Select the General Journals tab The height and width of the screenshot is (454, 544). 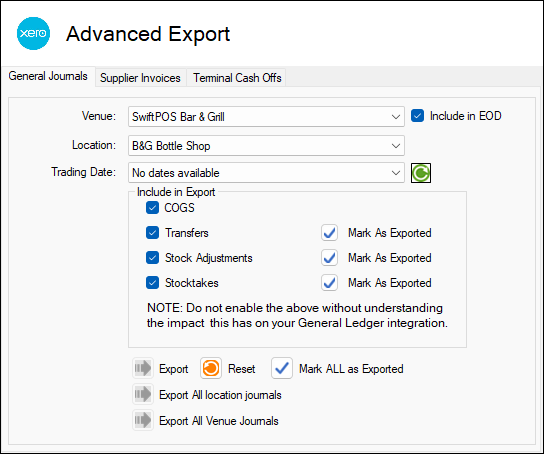tap(48, 76)
